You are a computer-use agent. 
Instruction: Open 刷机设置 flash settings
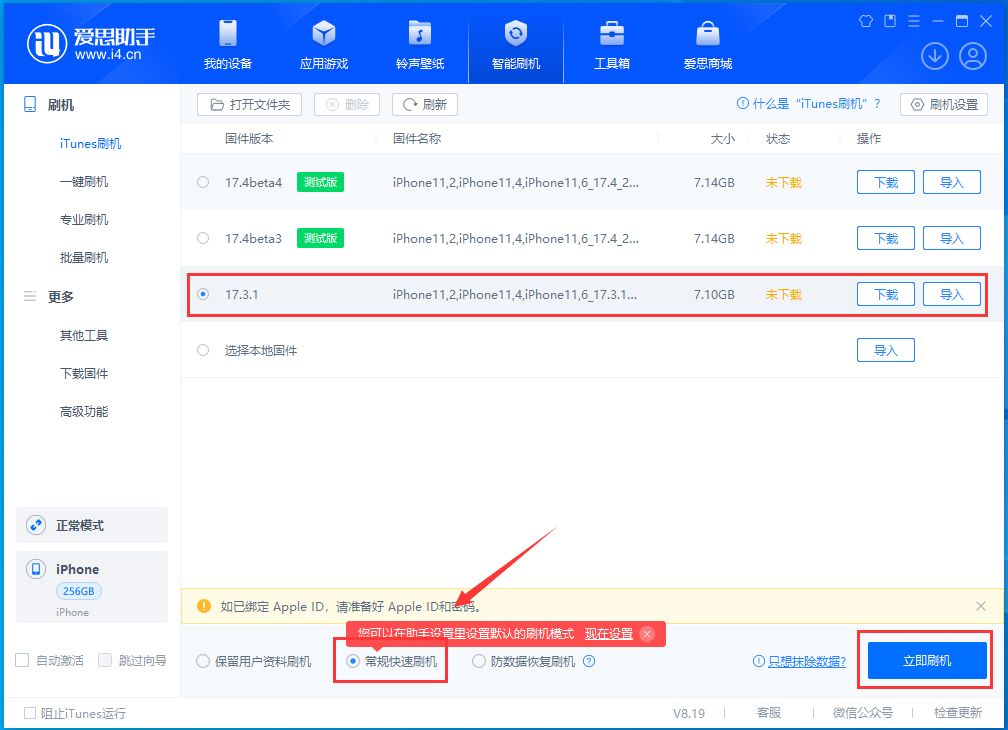944,104
